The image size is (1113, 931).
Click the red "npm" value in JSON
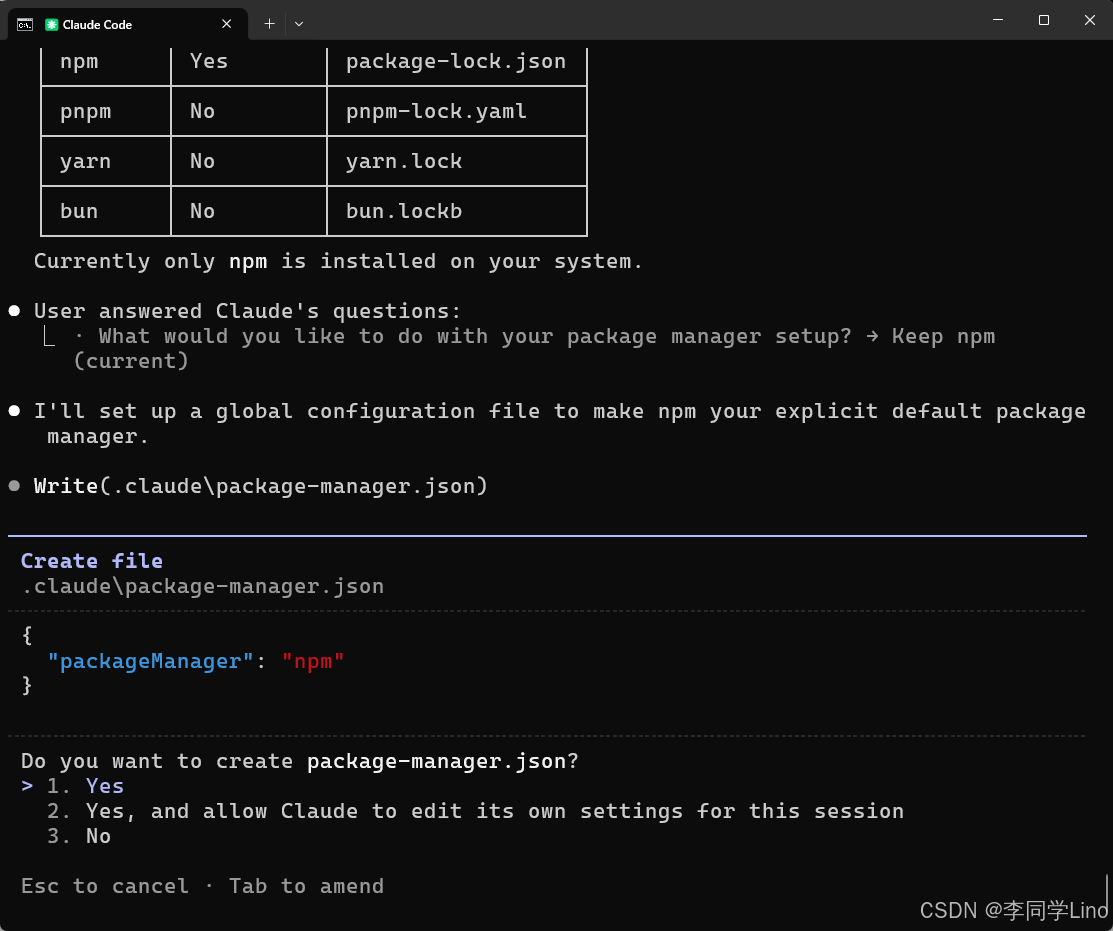(x=313, y=661)
